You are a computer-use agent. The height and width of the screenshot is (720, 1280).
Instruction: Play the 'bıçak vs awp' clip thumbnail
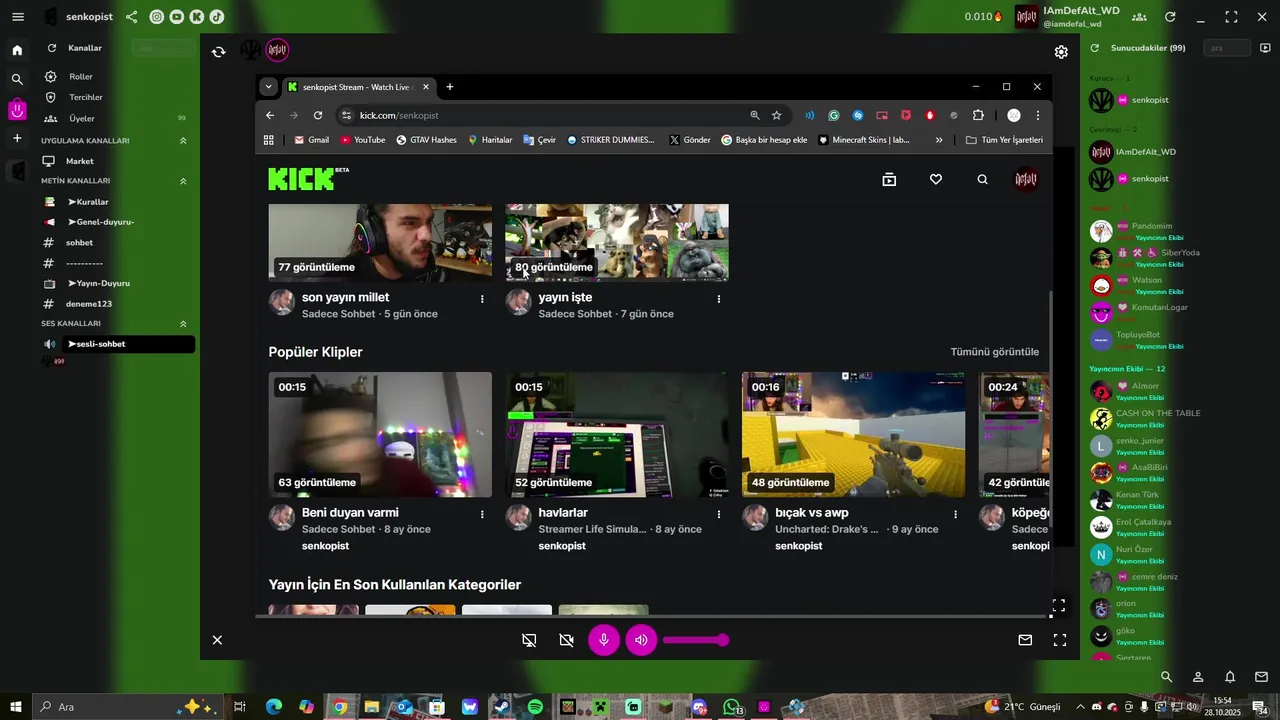[x=853, y=434]
